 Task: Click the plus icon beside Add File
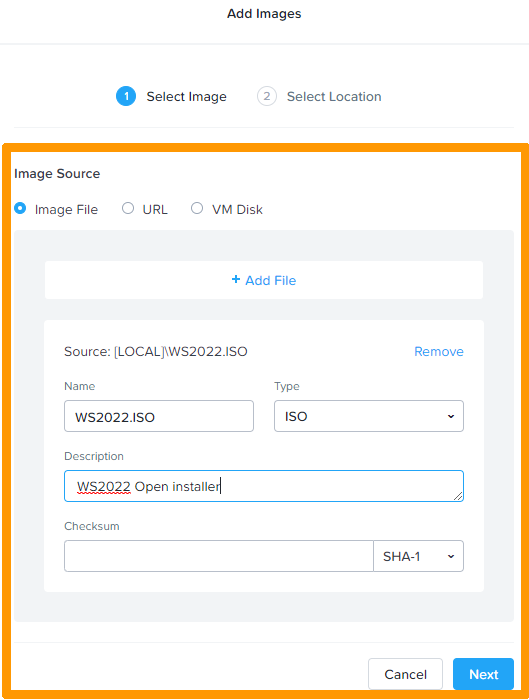tap(236, 279)
